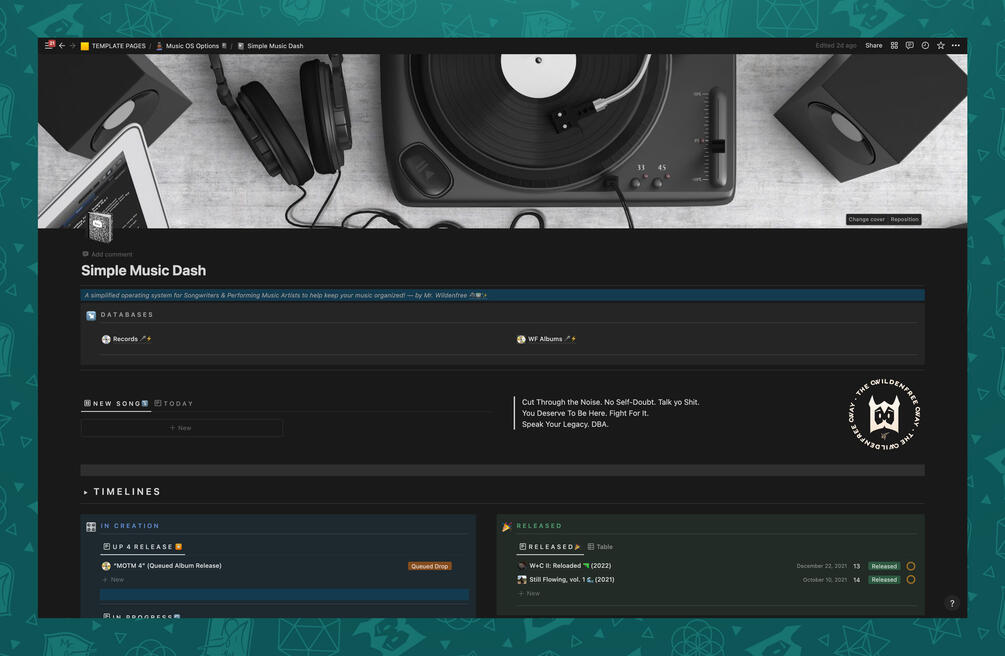Screen dimensions: 1005x656
Task: Open the MOTM 4 queued album entry
Action: [167, 566]
